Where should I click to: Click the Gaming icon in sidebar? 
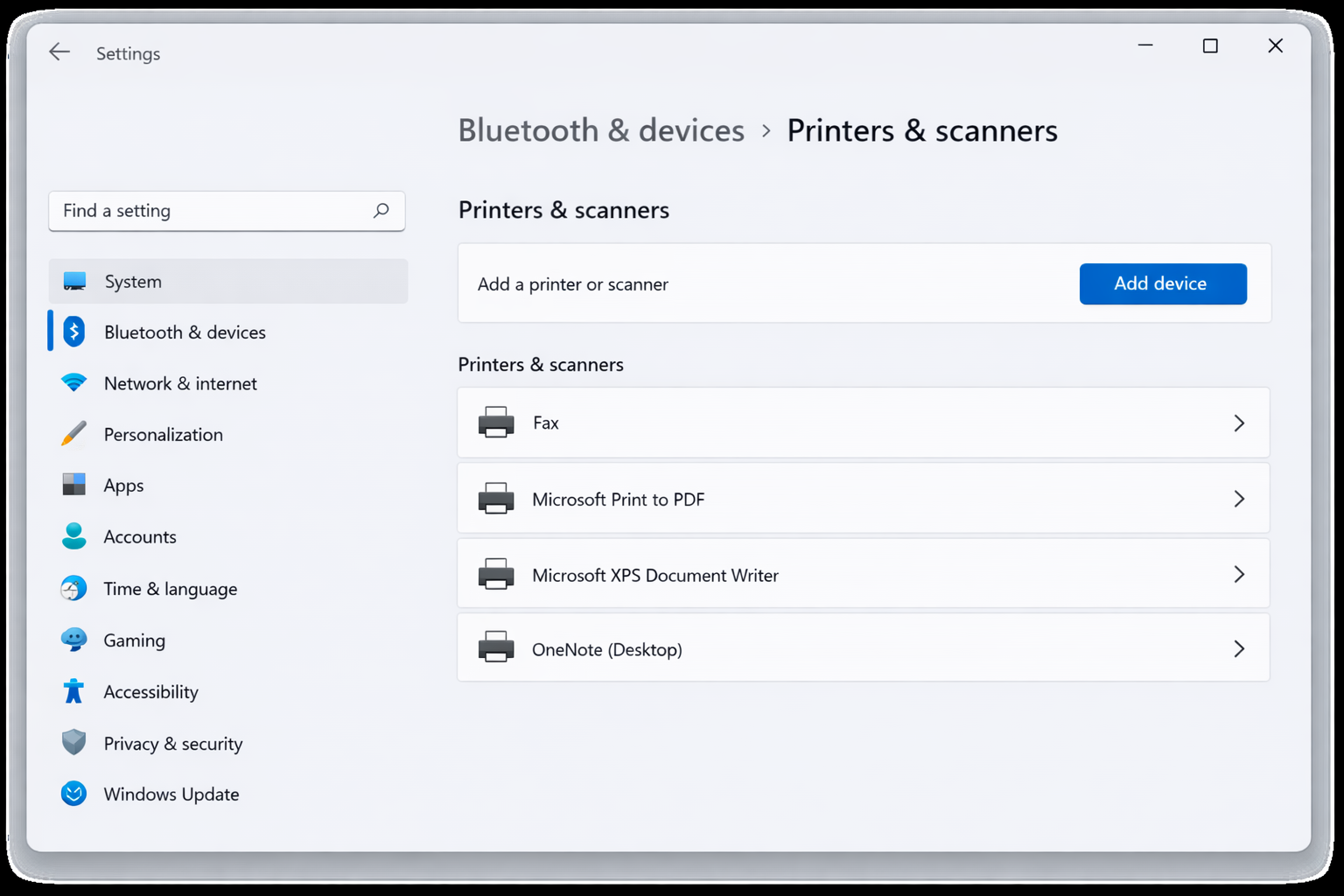(x=74, y=640)
